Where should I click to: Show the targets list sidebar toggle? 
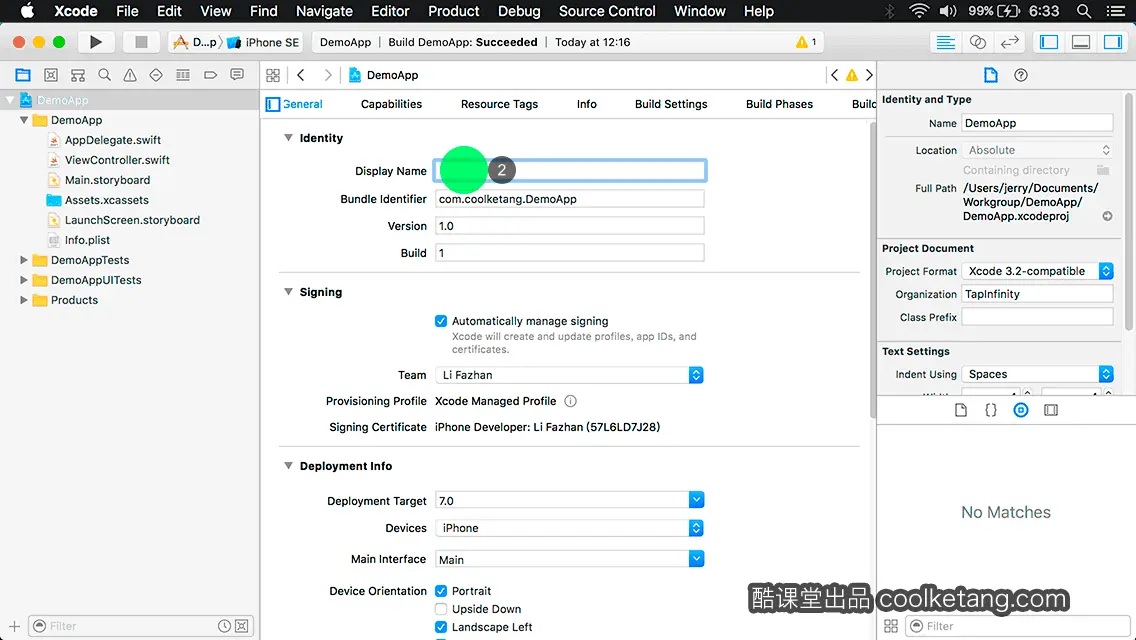(273, 104)
